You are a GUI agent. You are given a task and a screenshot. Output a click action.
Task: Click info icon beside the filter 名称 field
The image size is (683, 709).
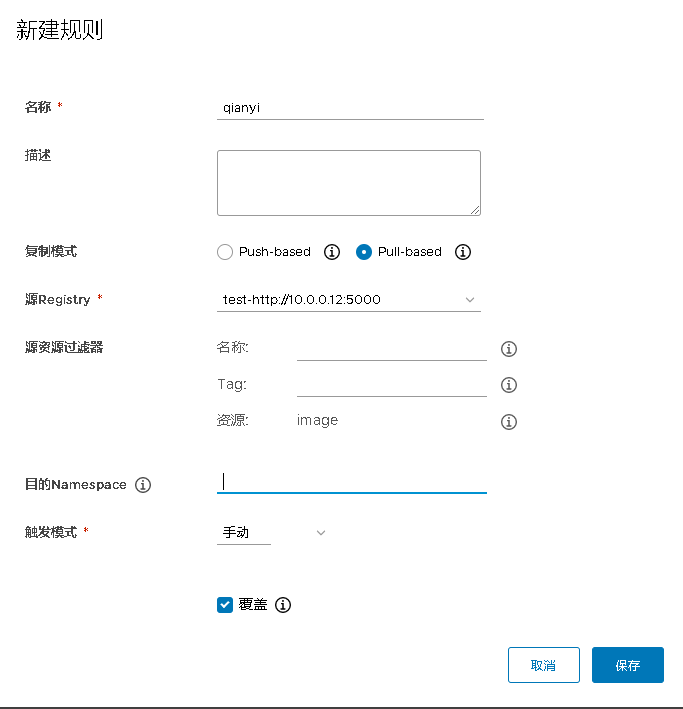click(508, 349)
